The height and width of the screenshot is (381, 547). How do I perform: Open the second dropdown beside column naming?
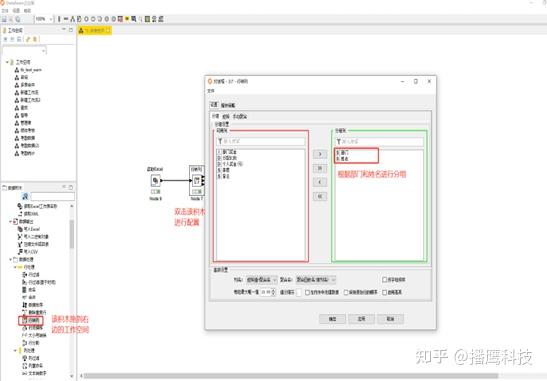pyautogui.click(x=316, y=280)
